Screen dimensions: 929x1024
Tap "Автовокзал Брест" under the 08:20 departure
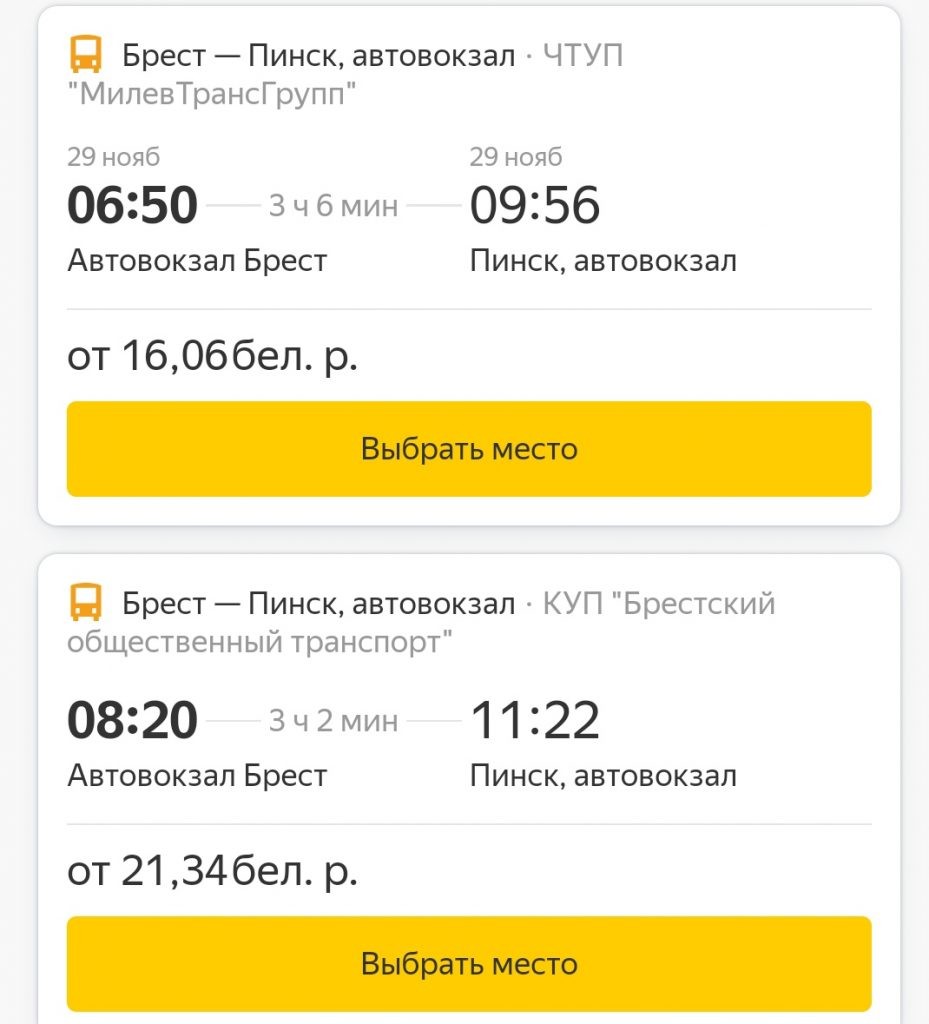click(x=197, y=776)
